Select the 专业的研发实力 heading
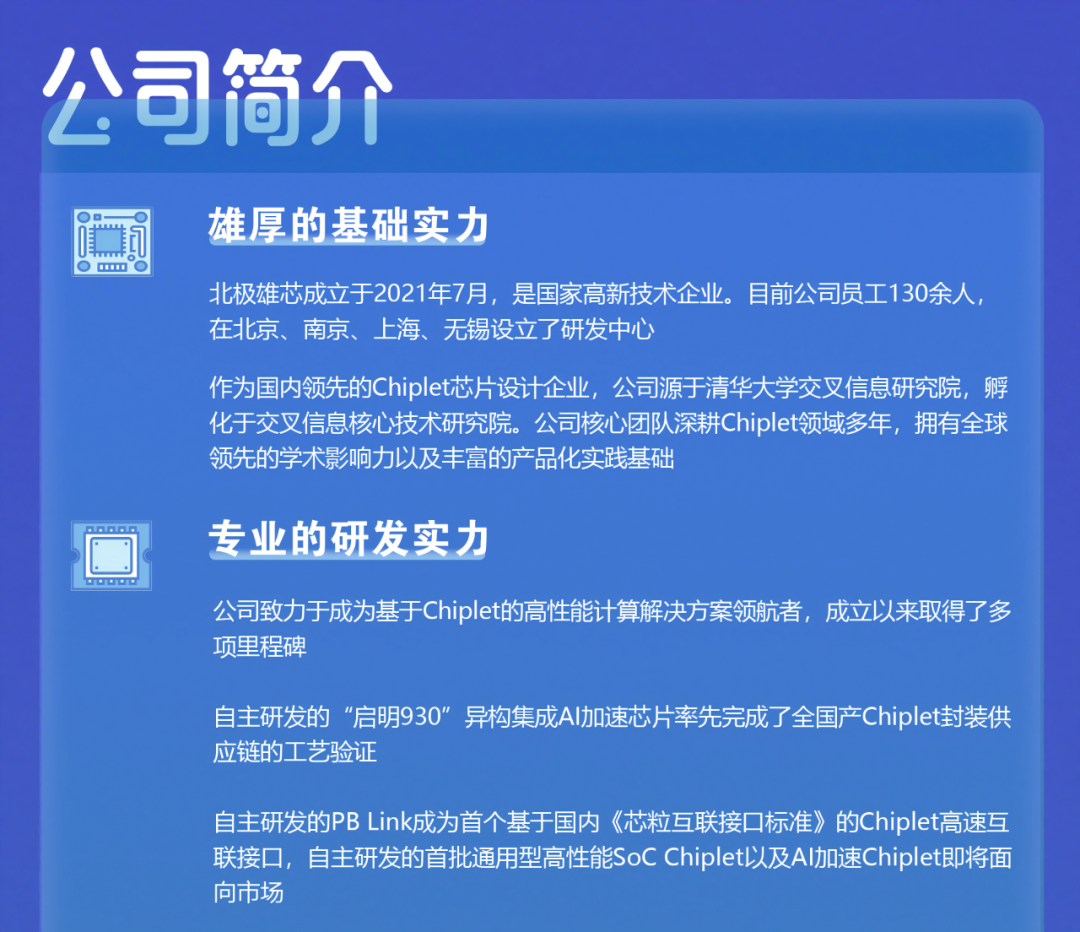 [348, 539]
